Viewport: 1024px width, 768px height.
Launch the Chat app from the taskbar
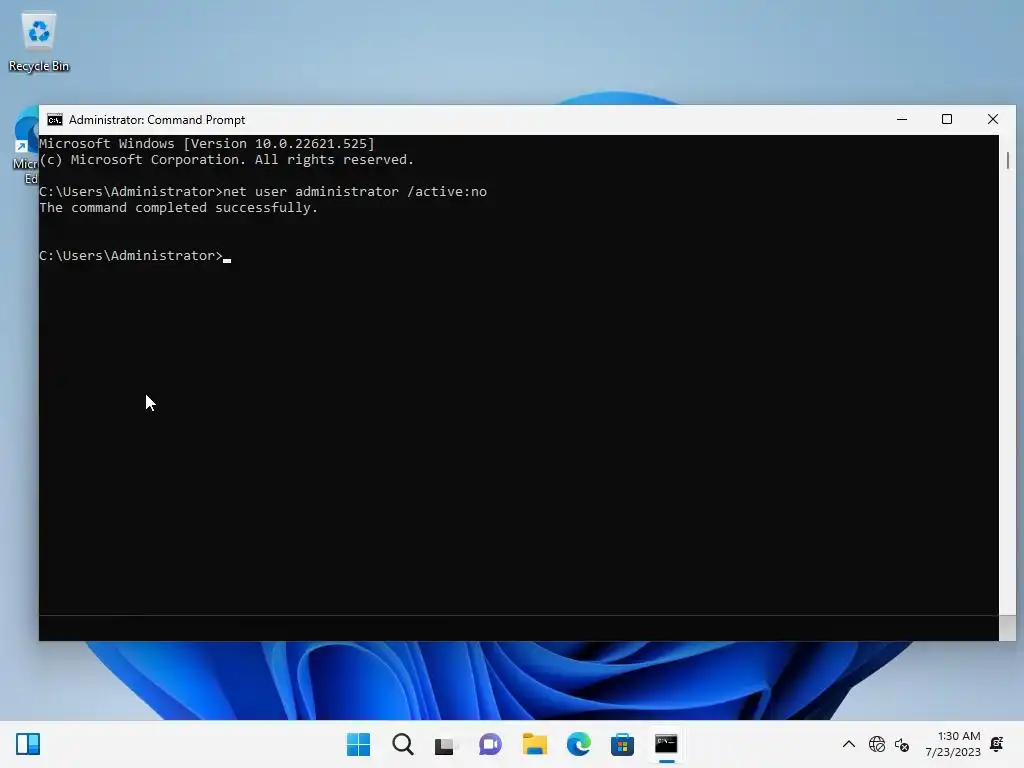[x=490, y=744]
